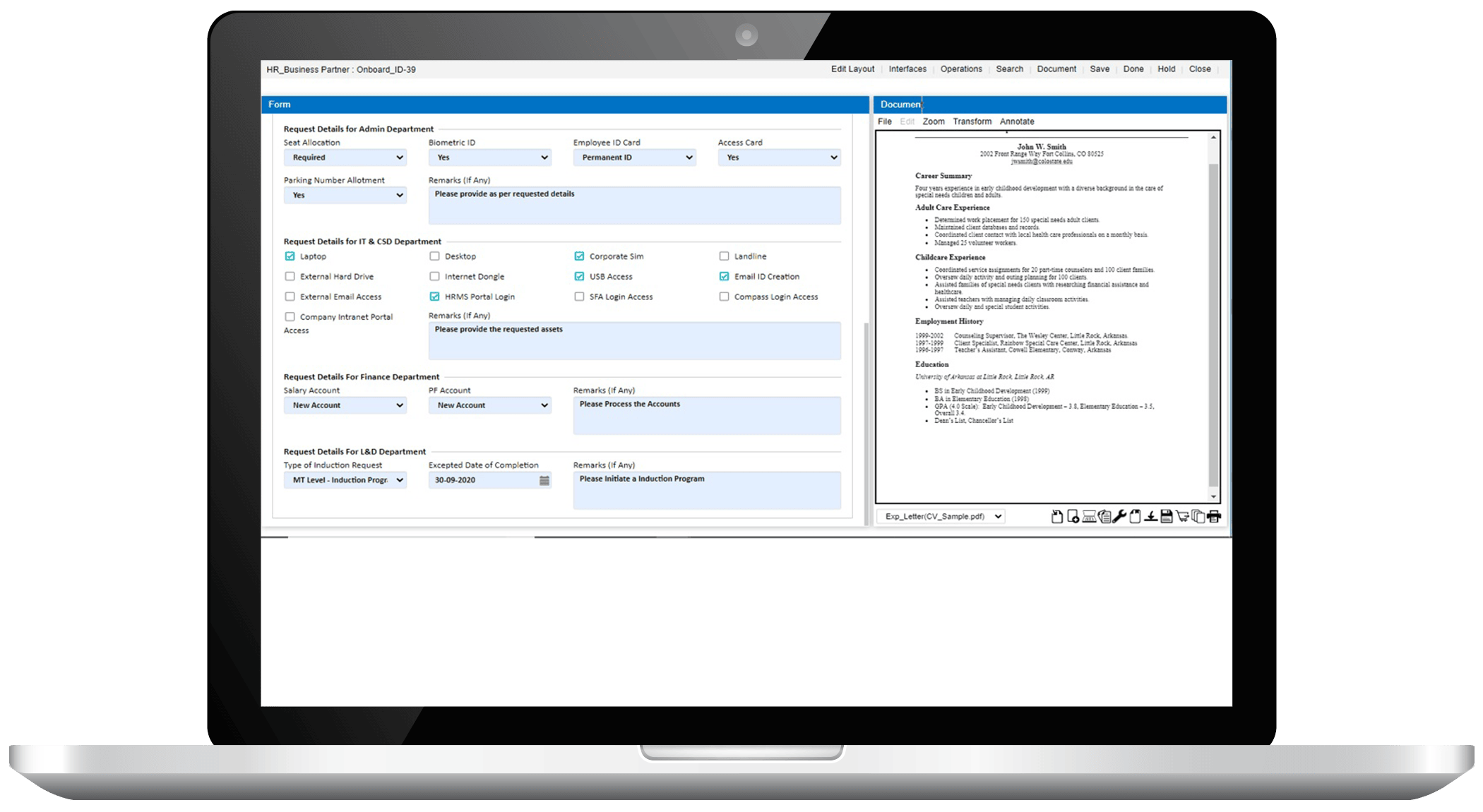Image resolution: width=1483 pixels, height=812 pixels.
Task: Click the scanner icon in document toolbar
Action: tap(1089, 517)
